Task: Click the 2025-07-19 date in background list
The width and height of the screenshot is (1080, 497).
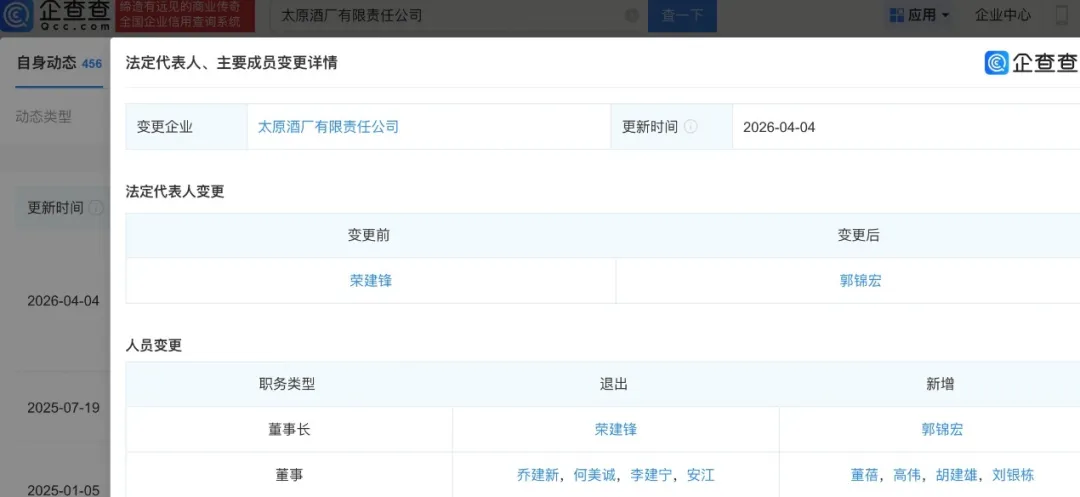Action: (63, 408)
